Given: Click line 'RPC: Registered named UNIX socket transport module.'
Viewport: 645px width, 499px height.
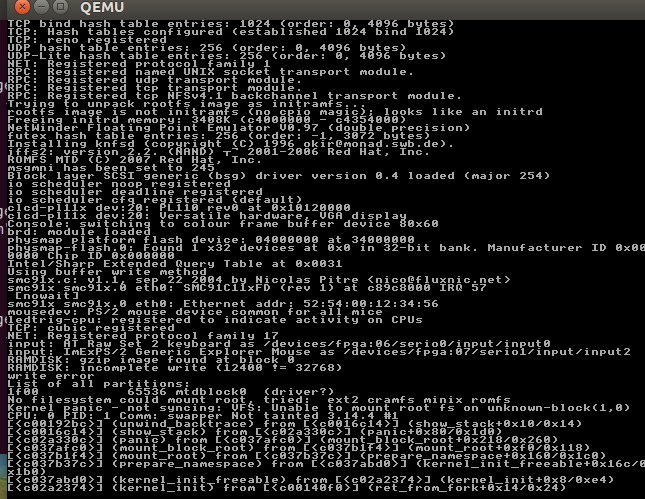Looking at the screenshot, I should point(210,72).
